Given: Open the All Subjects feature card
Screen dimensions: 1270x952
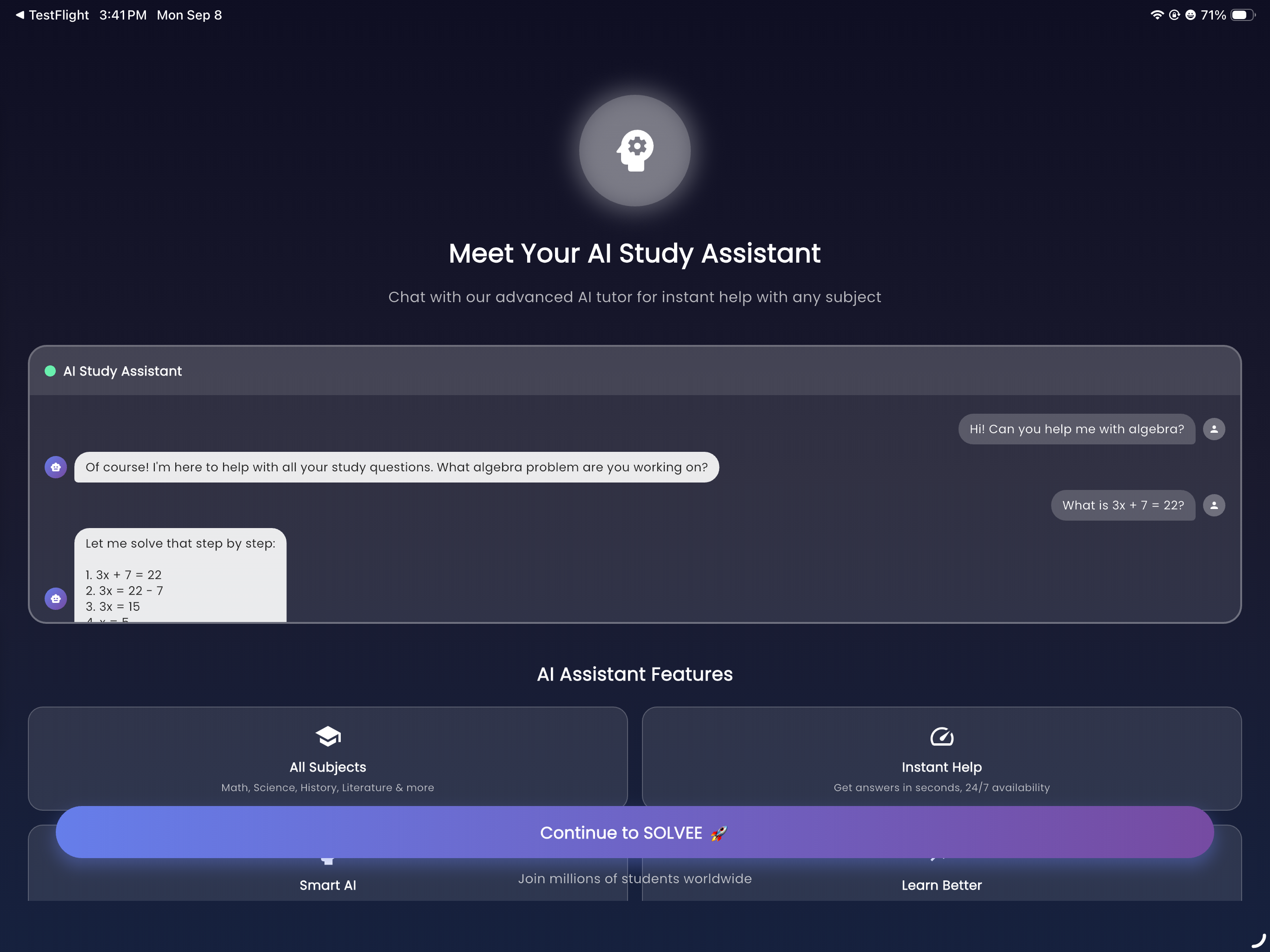Looking at the screenshot, I should click(328, 758).
